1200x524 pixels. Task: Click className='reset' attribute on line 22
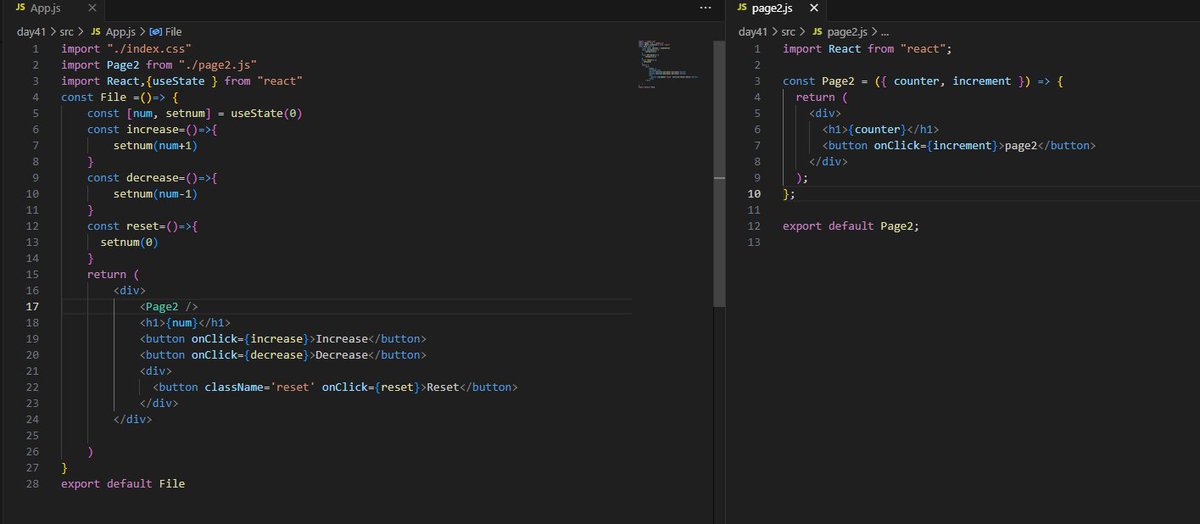[260, 387]
